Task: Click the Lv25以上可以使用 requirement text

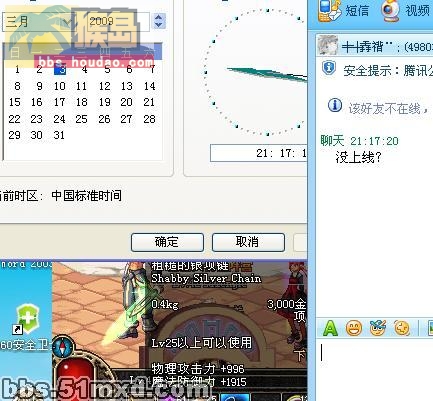Action: 202,343
